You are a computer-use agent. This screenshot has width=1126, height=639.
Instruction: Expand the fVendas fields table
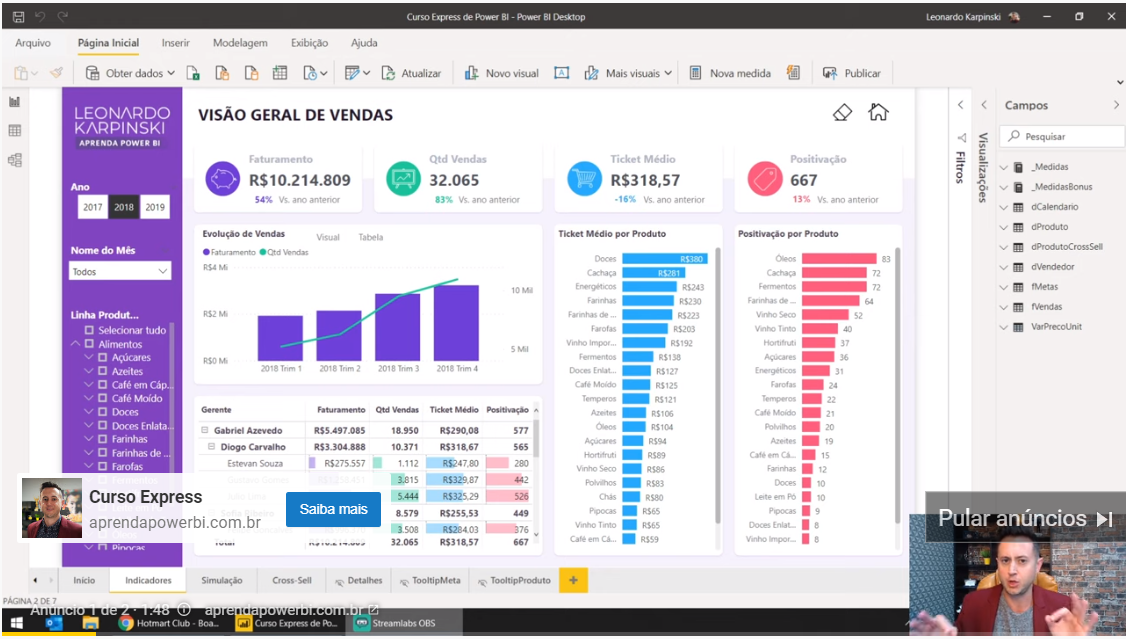[1004, 307]
